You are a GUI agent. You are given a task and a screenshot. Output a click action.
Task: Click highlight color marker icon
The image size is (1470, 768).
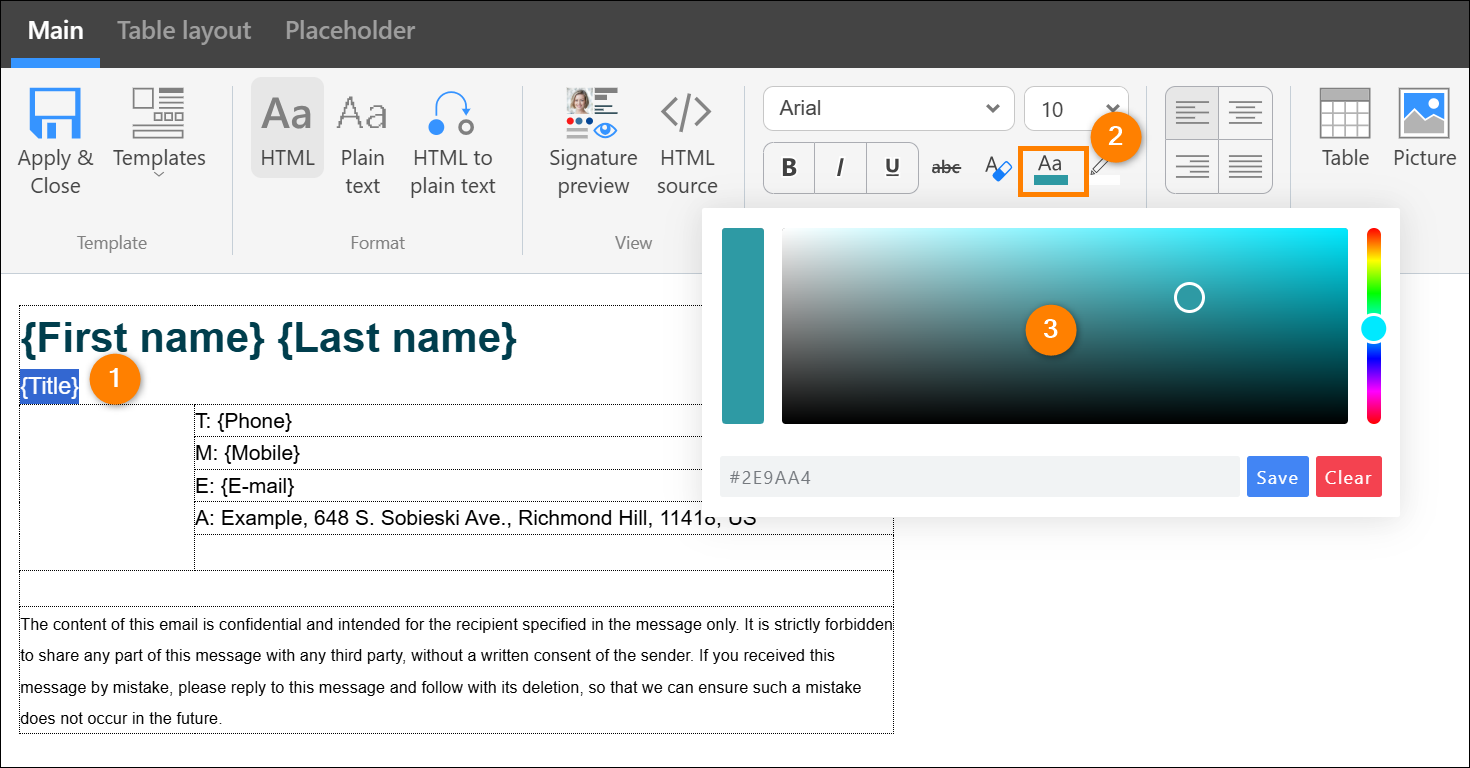click(1102, 170)
